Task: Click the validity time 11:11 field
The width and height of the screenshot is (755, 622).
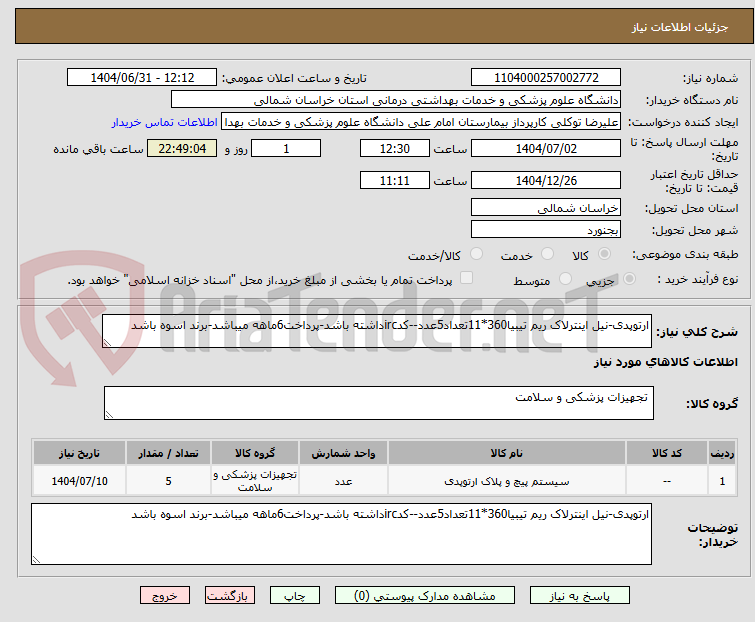Action: pos(394,181)
